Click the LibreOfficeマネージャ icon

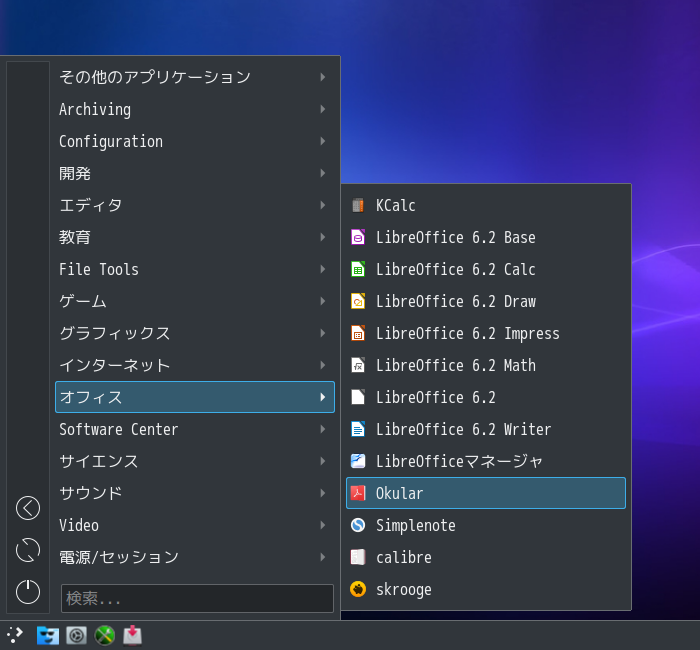click(358, 461)
